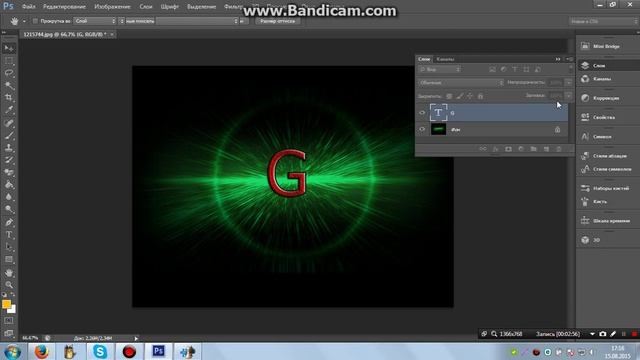
Task: Select the Move tool in the toolbox
Action: click(9, 49)
